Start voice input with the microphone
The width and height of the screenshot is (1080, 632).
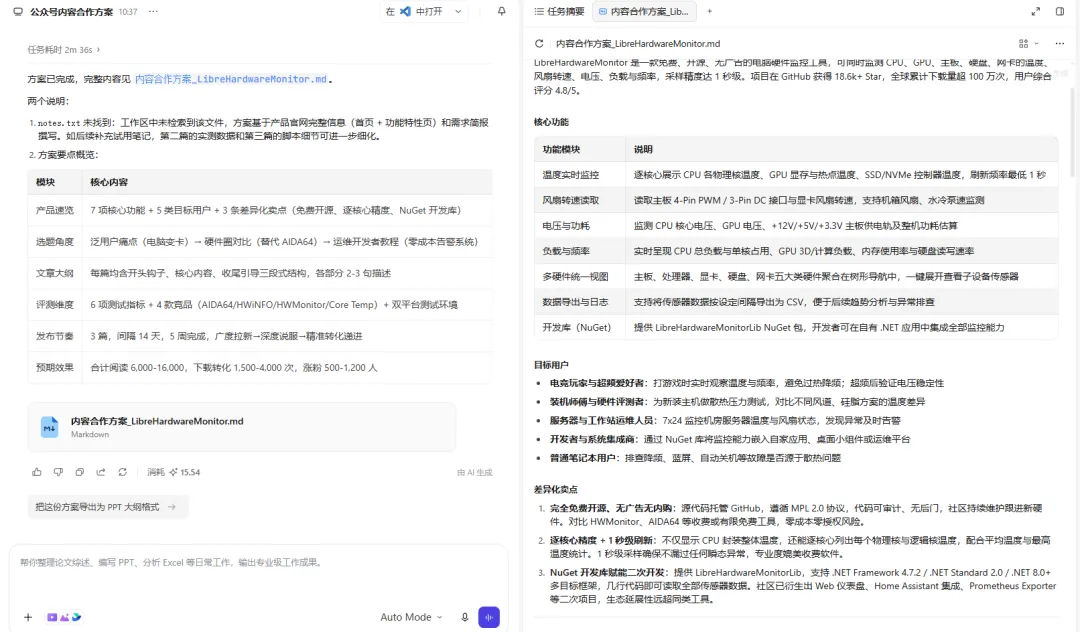click(465, 617)
